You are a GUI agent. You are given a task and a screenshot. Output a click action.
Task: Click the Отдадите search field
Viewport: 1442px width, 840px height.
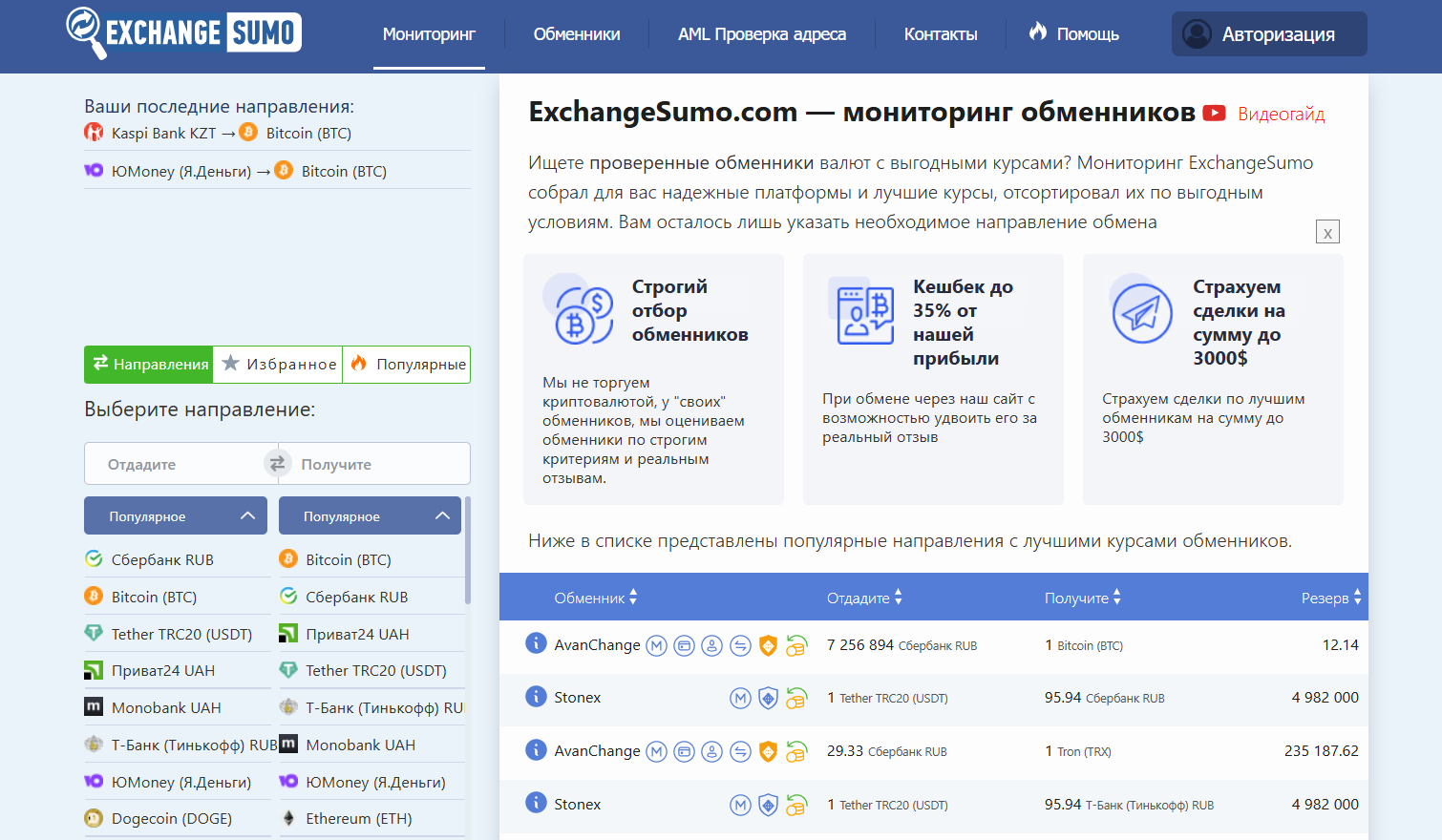click(177, 464)
